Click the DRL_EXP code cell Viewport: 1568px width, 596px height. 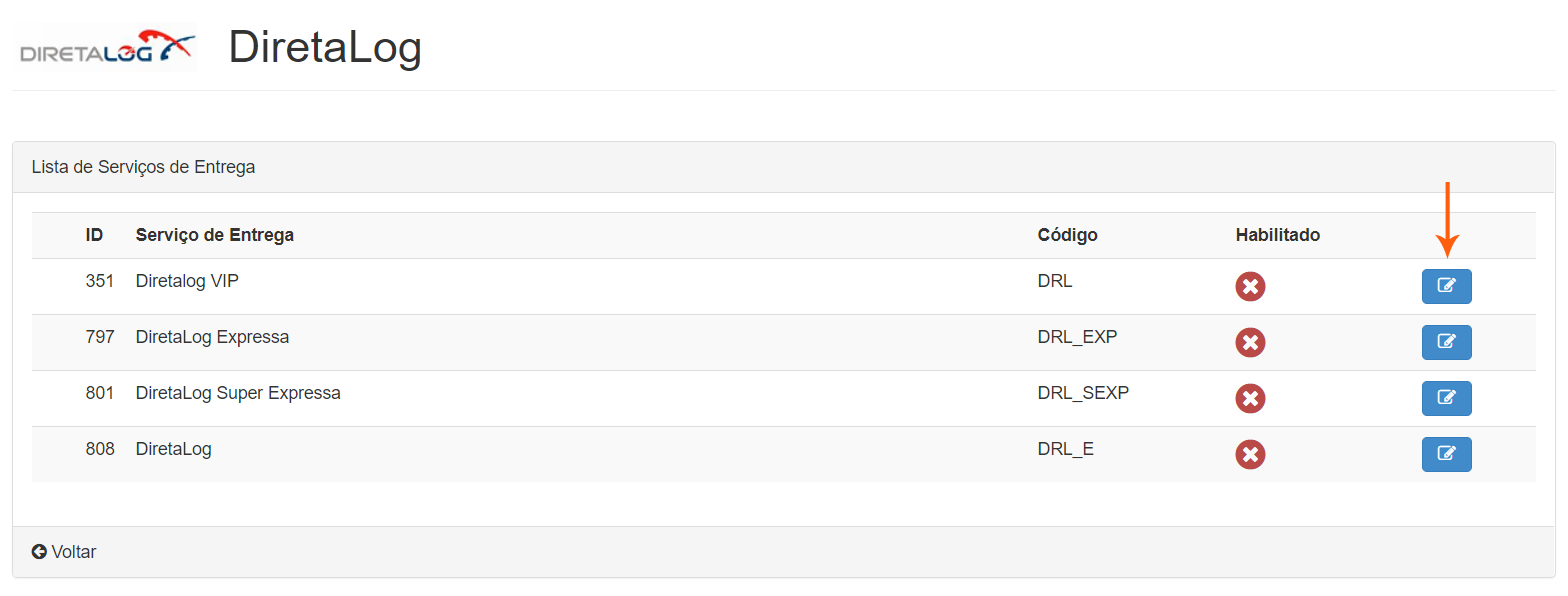(1077, 337)
